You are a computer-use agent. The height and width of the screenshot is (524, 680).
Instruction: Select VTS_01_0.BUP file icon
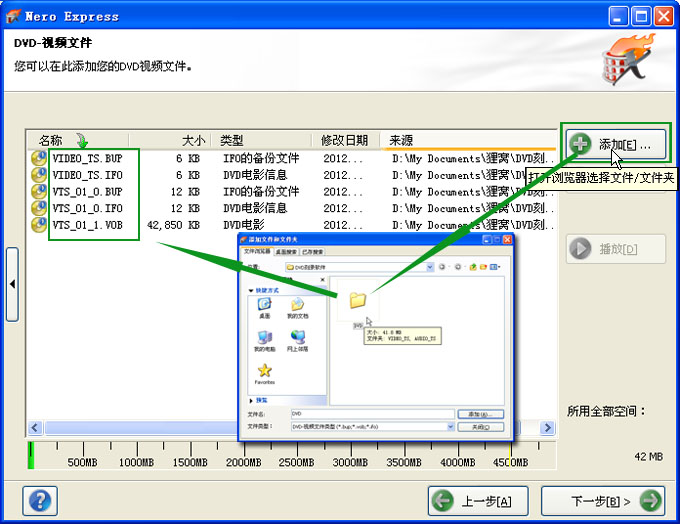pyautogui.click(x=39, y=192)
